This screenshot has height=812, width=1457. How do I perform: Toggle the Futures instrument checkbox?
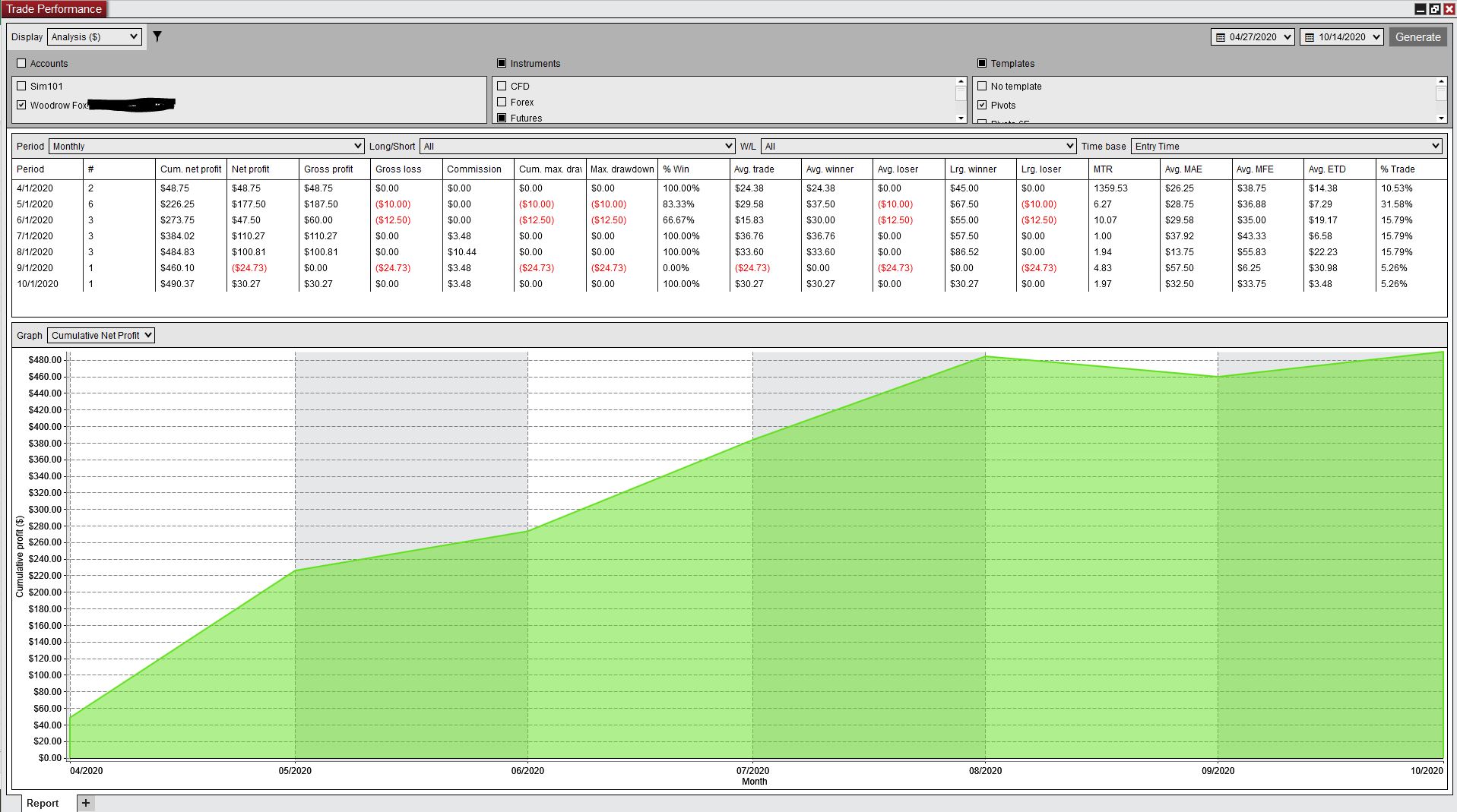(502, 118)
